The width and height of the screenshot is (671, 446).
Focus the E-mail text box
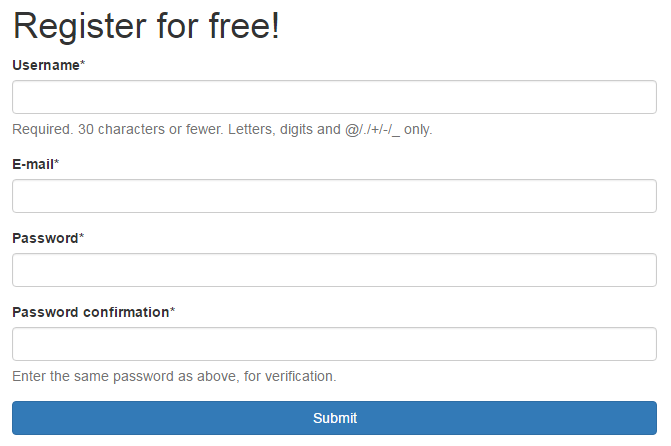coord(334,196)
